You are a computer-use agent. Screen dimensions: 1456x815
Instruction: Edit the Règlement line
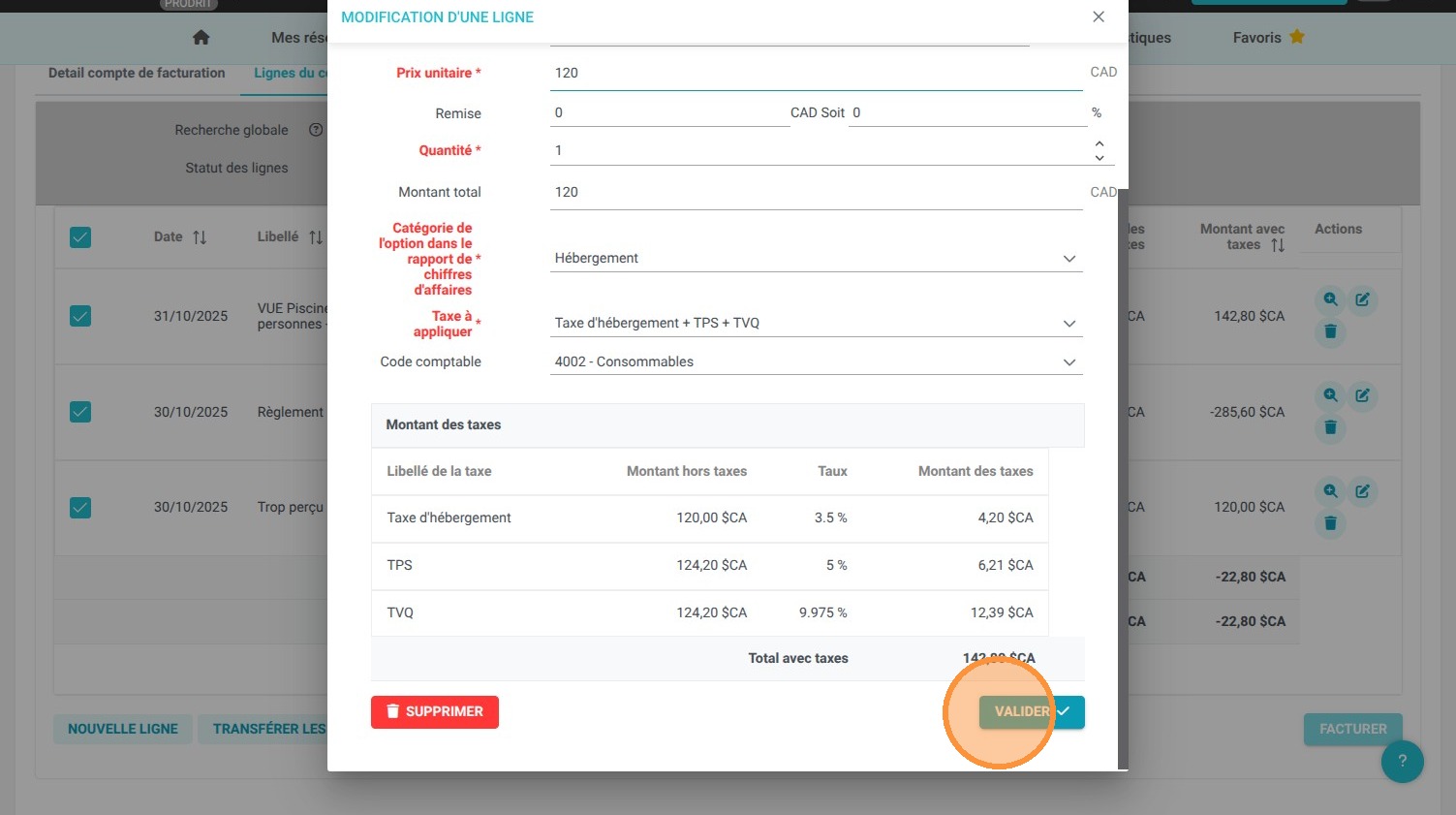(x=1362, y=395)
